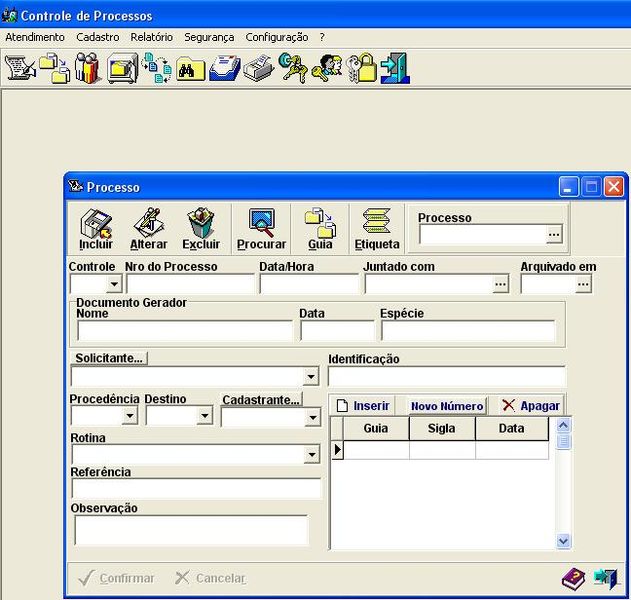This screenshot has height=600, width=631.
Task: Click ellipsis button for Arquivado em field
Action: pyautogui.click(x=584, y=284)
